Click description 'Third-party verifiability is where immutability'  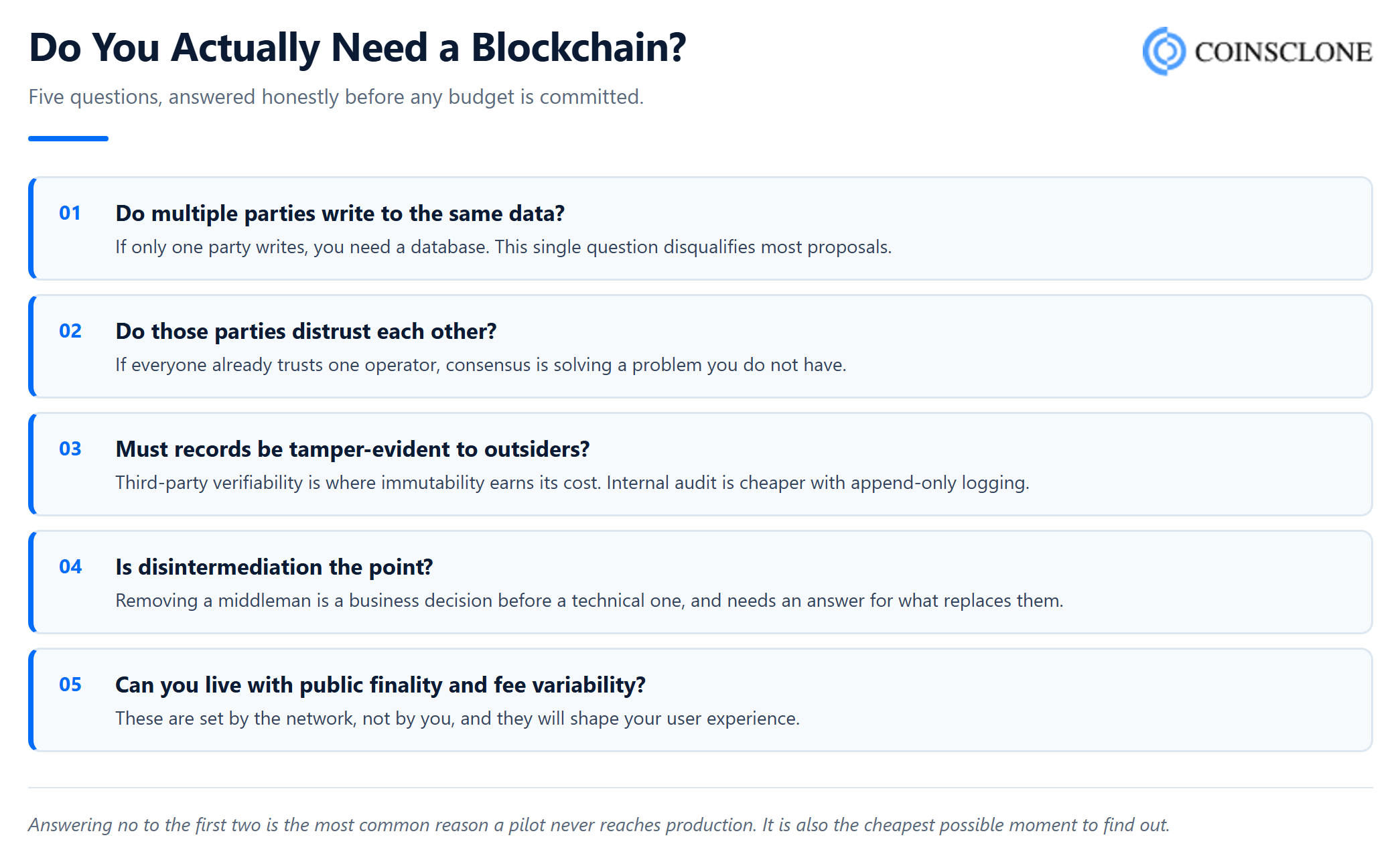point(572,483)
